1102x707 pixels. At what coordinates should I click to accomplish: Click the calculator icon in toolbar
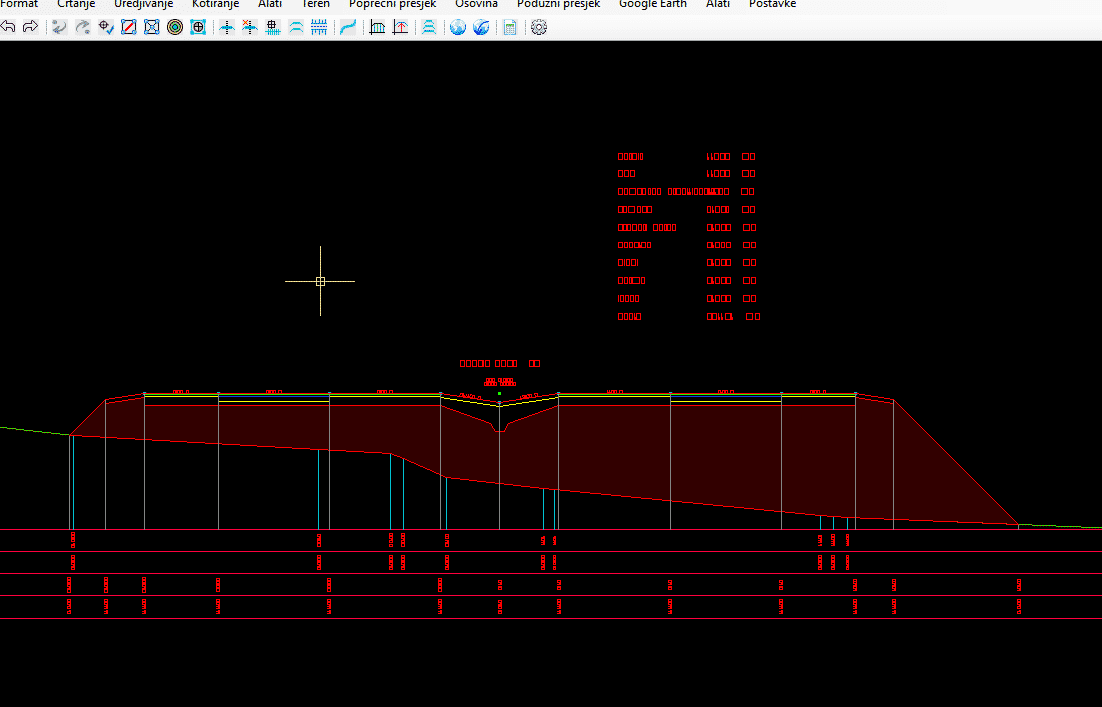510,27
